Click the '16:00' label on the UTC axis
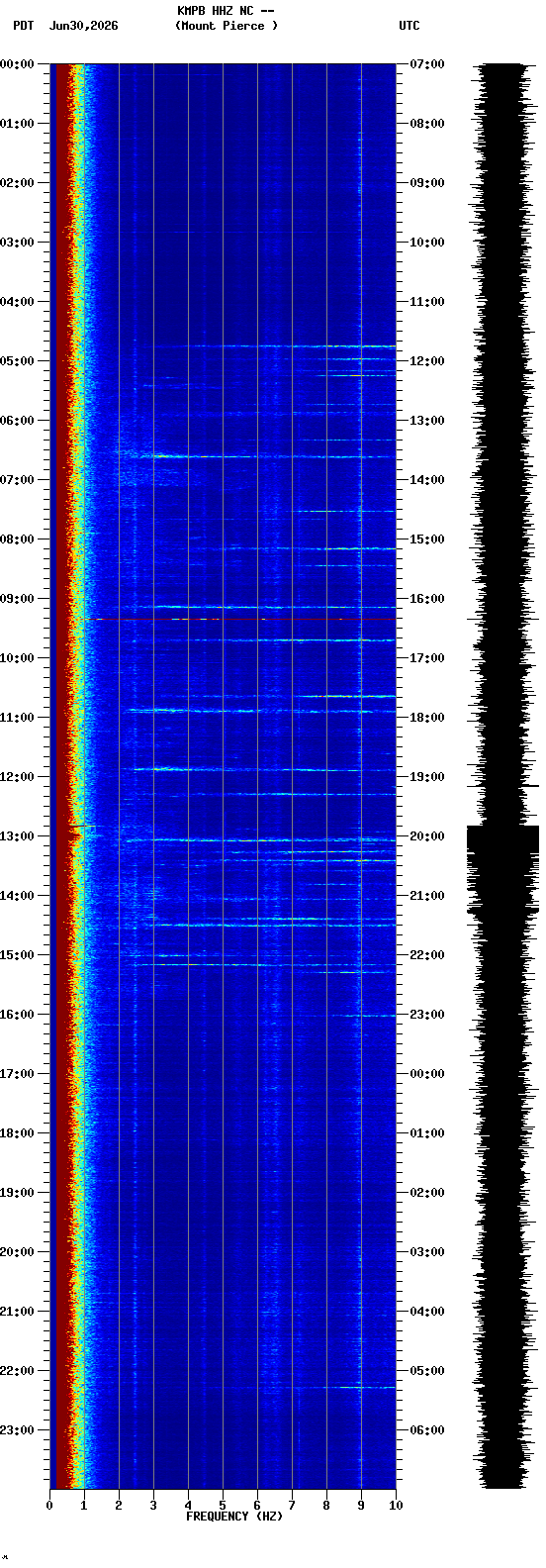 point(426,599)
